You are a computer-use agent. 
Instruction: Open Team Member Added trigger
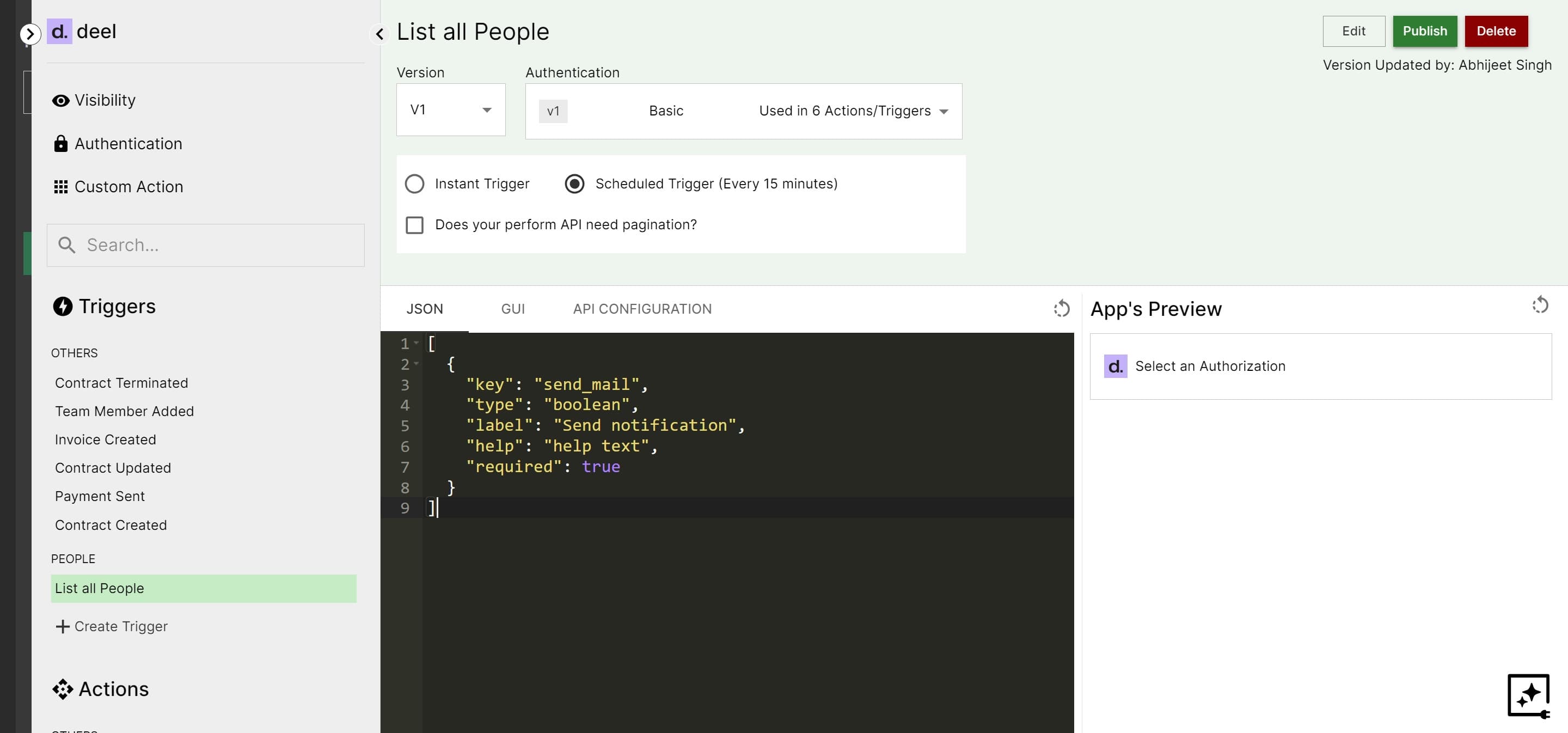coord(124,412)
